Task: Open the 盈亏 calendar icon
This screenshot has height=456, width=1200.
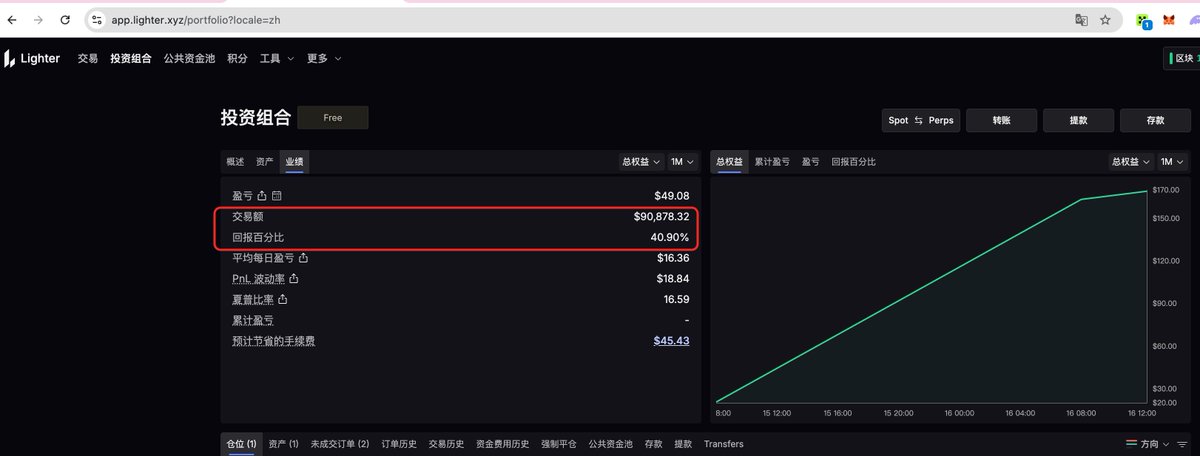Action: 277,196
